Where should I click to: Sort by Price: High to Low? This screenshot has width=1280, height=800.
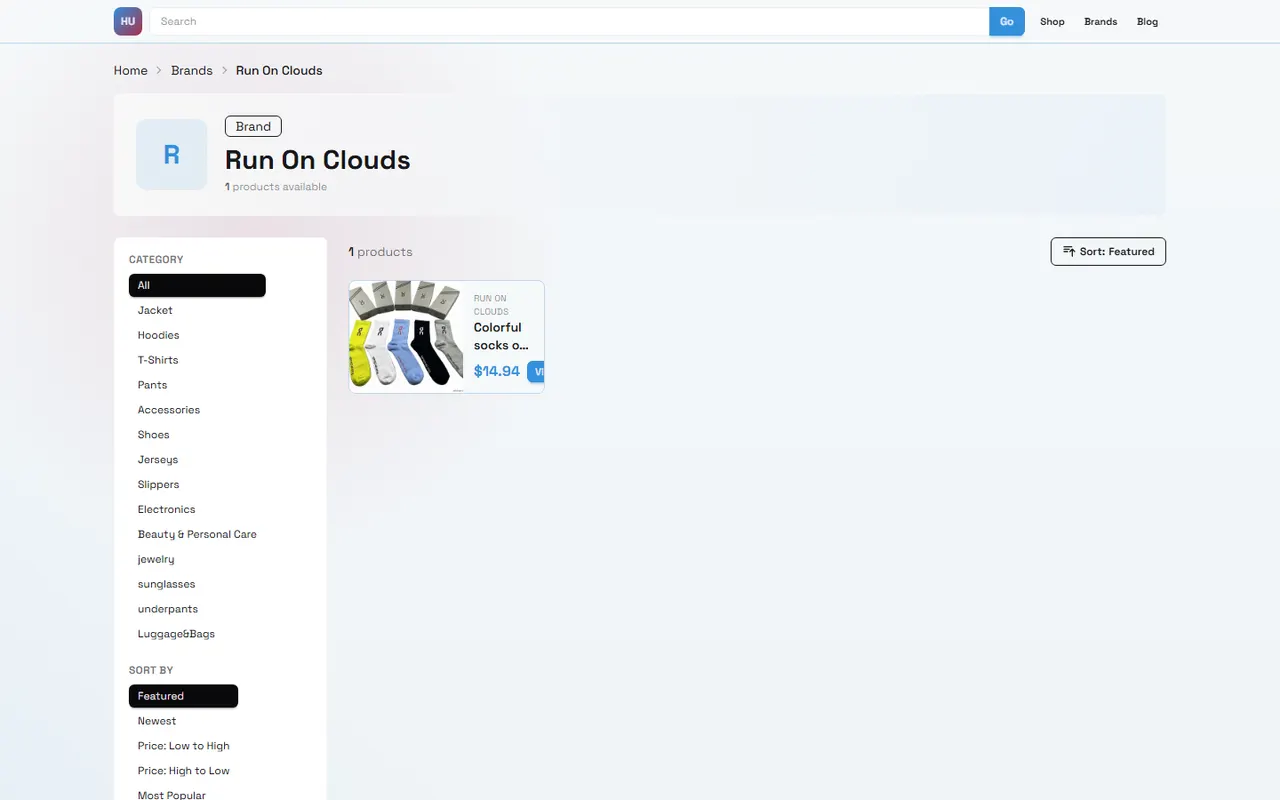point(184,771)
